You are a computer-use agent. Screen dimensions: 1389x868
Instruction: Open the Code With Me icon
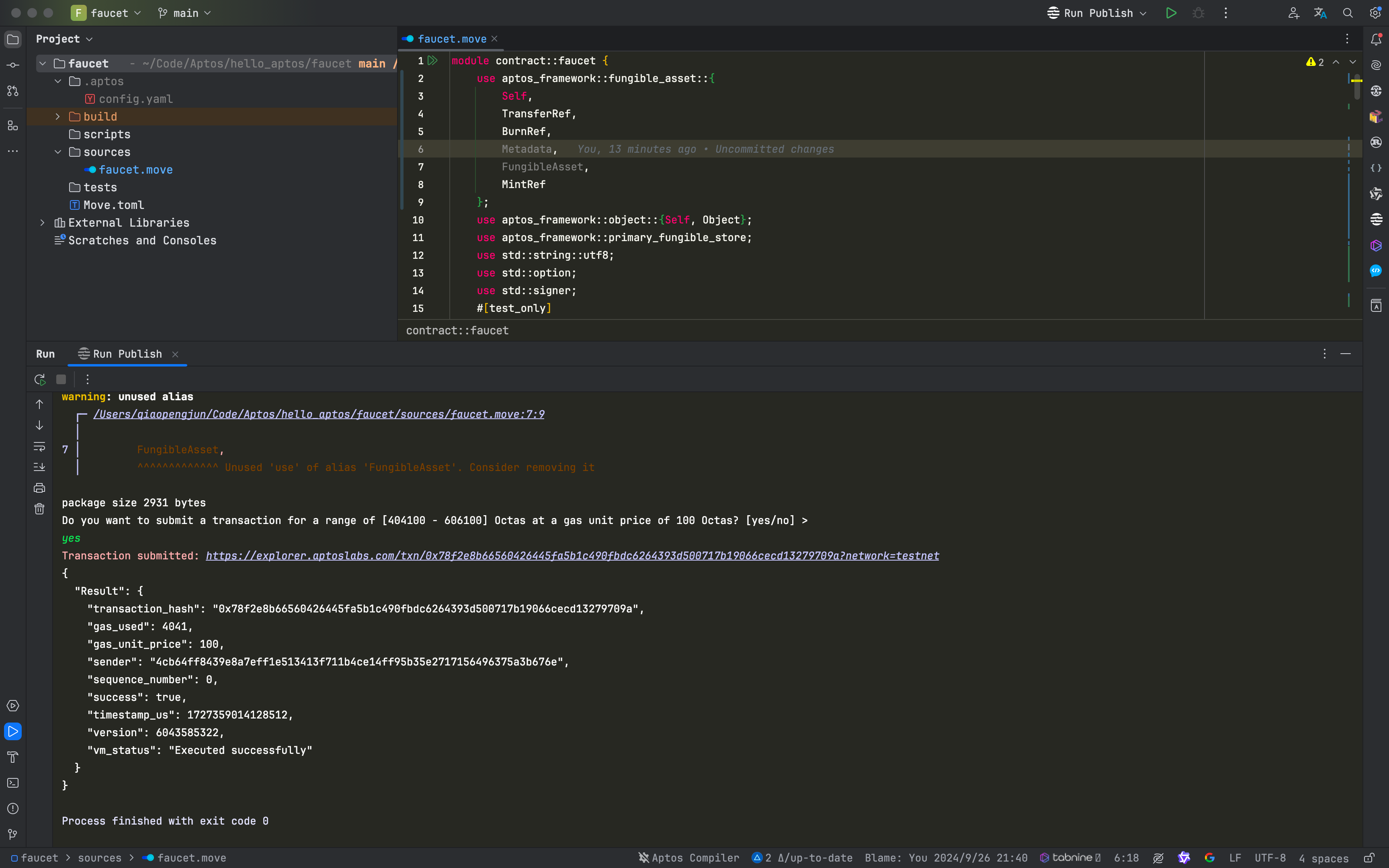(1293, 13)
